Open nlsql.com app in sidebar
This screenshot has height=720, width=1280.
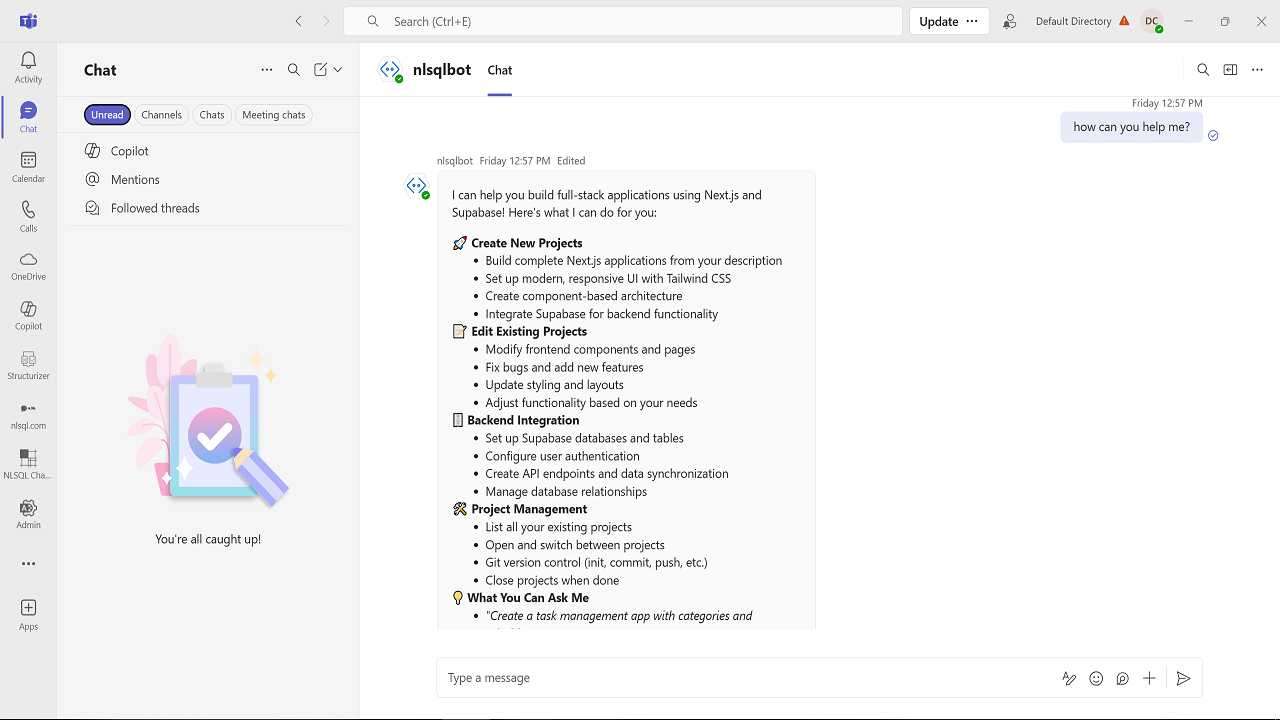tap(28, 415)
